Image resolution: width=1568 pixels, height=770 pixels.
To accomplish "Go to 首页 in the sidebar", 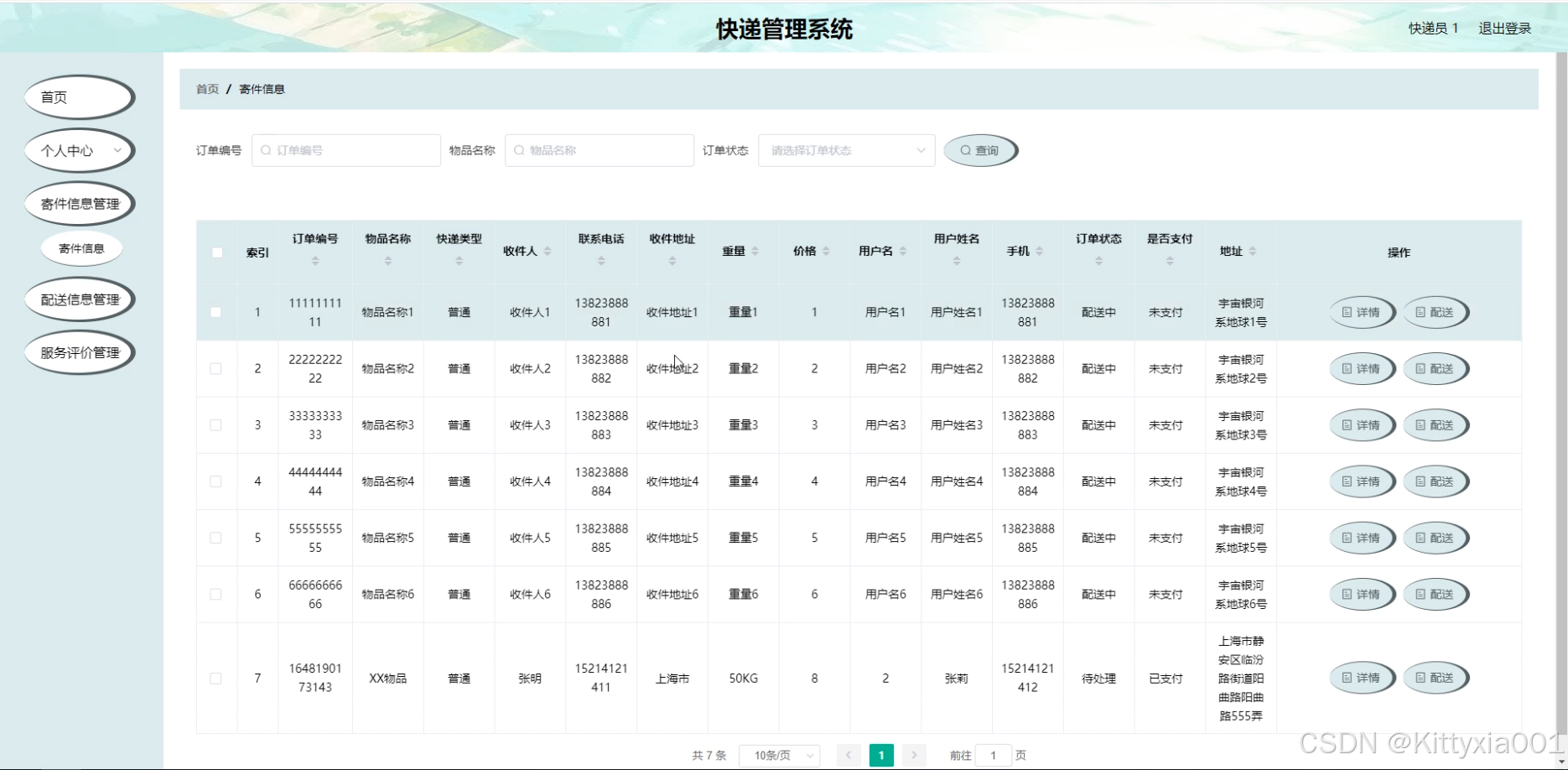I will [x=80, y=97].
